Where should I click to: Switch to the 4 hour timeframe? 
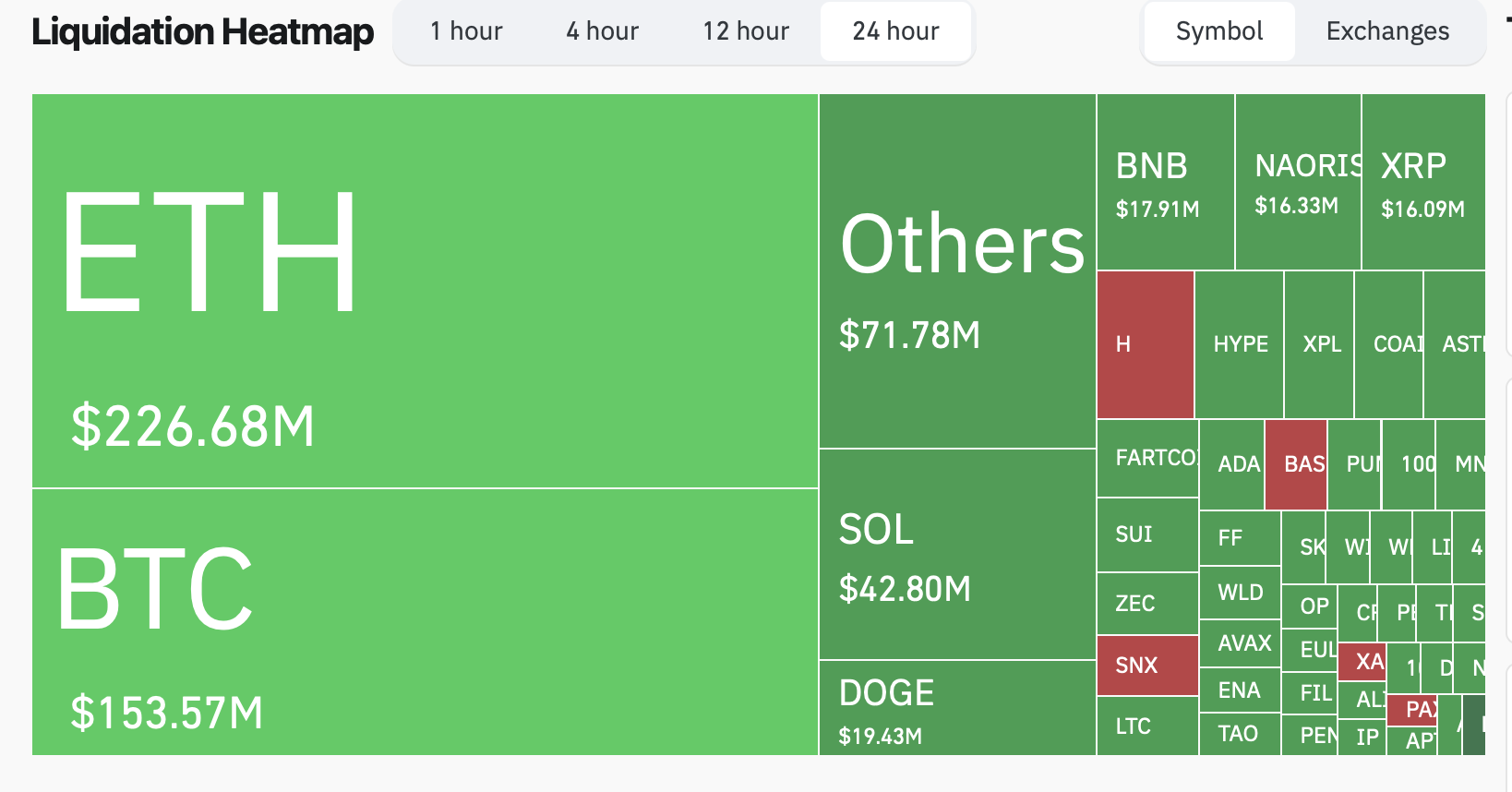pos(602,31)
